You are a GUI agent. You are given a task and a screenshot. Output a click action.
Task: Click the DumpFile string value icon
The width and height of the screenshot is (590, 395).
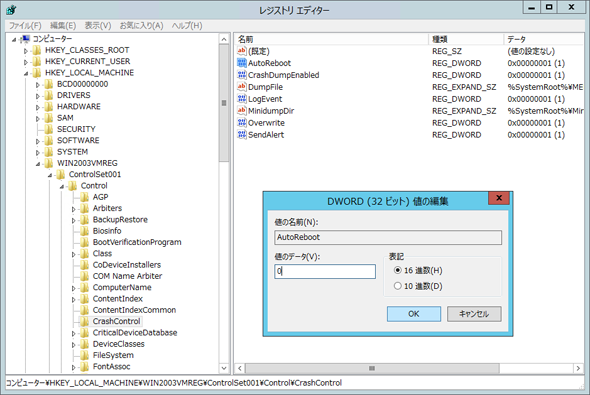tap(242, 87)
